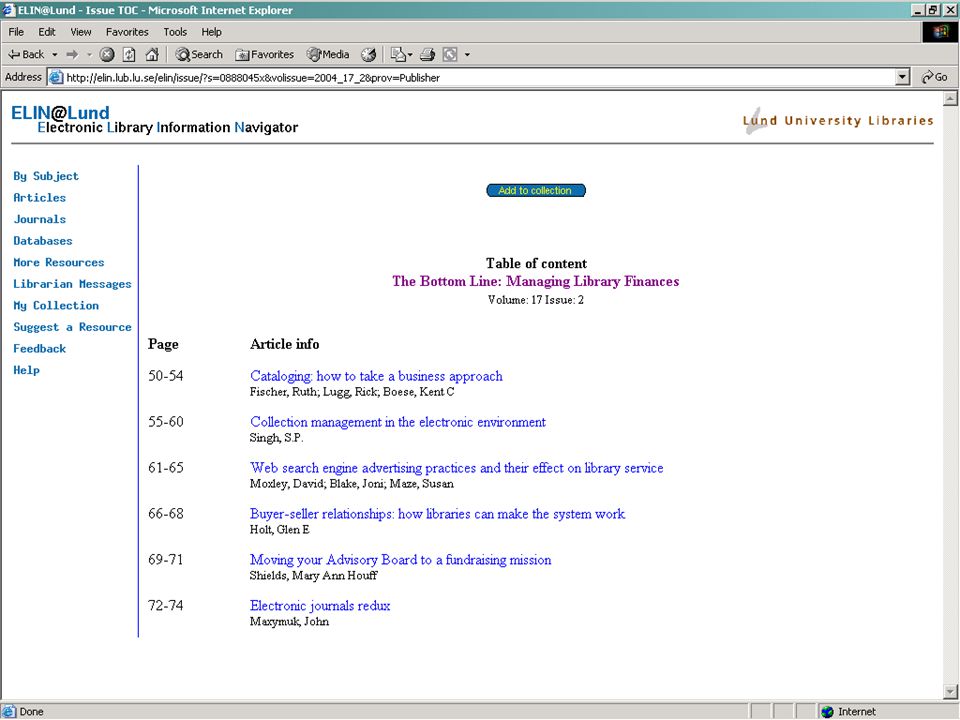Click the scrollbar down arrow
Screen dimensions: 960x720
pos(950,692)
